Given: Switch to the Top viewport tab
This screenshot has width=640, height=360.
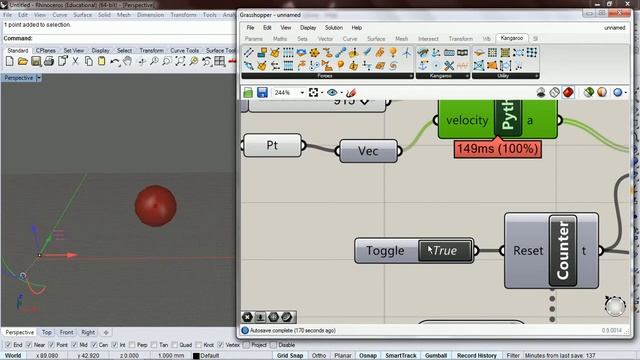Looking at the screenshot, I should click(47, 332).
